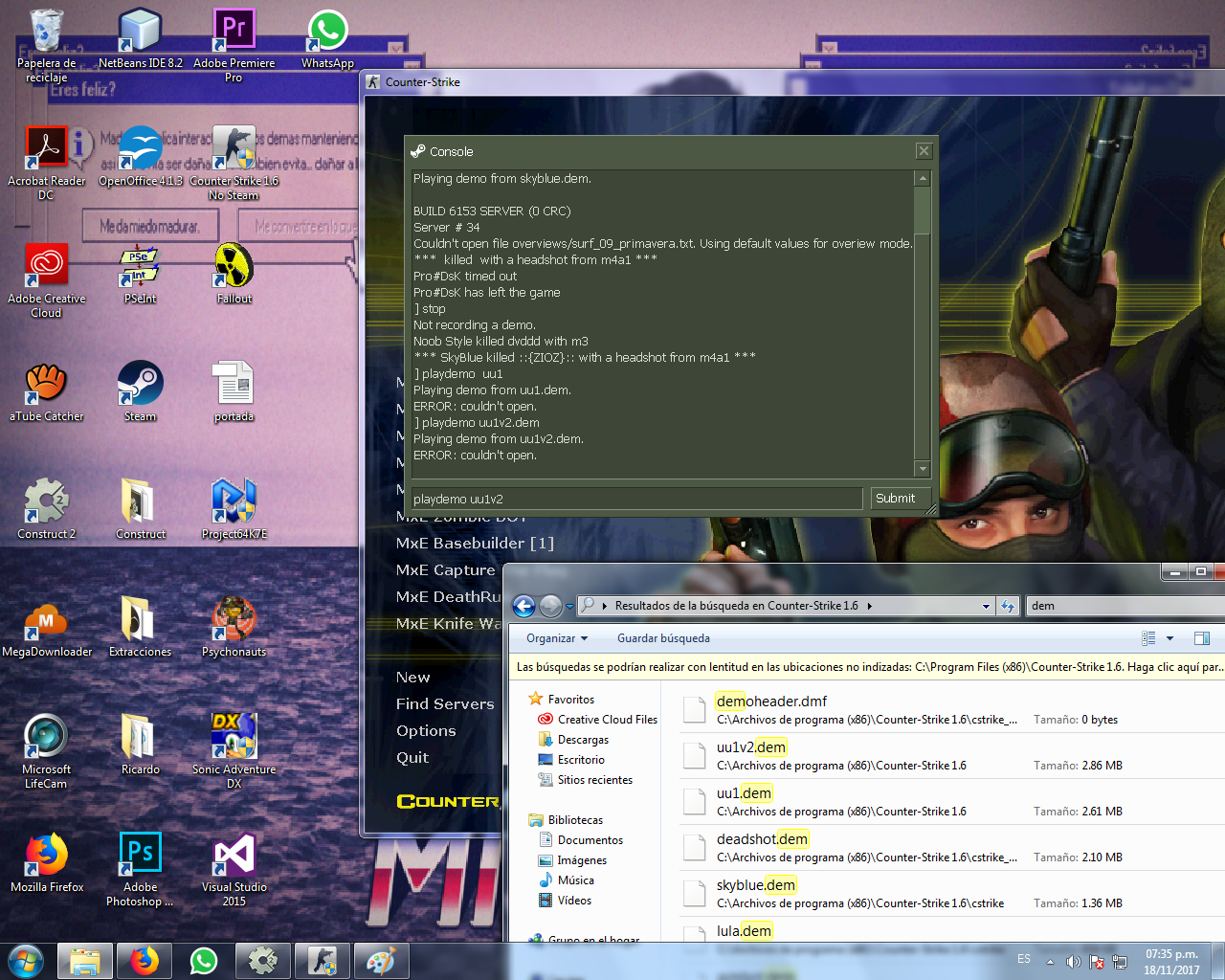1225x980 pixels.
Task: Launch the Fallout desktop shortcut
Action: [234, 275]
